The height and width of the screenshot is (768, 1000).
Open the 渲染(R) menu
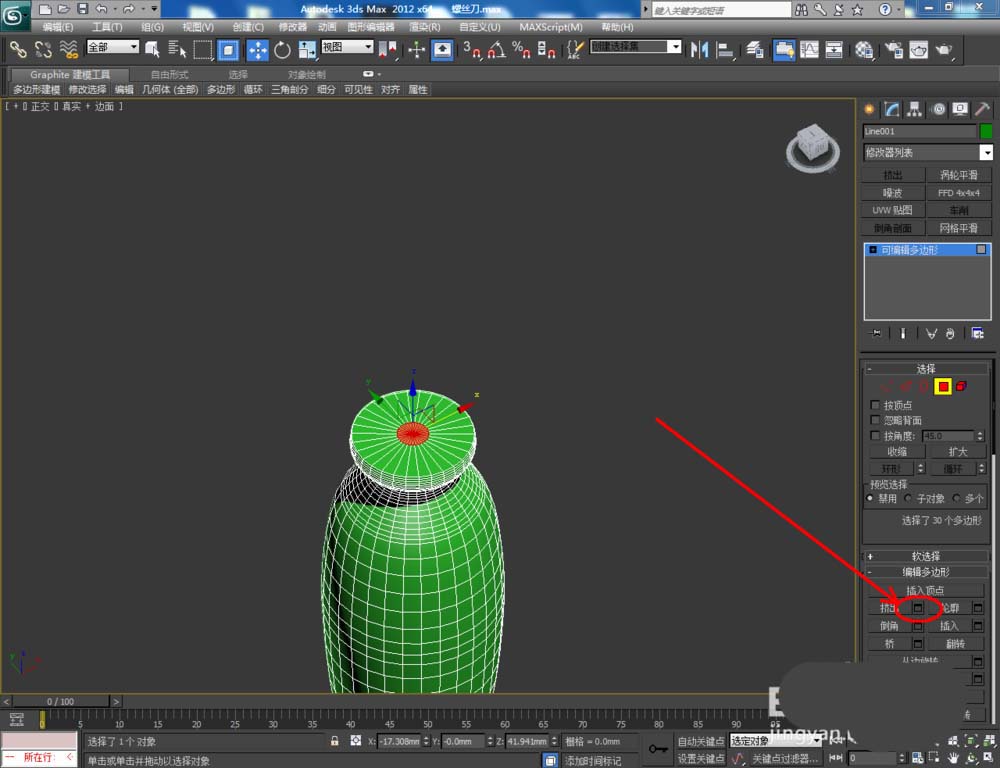click(425, 27)
